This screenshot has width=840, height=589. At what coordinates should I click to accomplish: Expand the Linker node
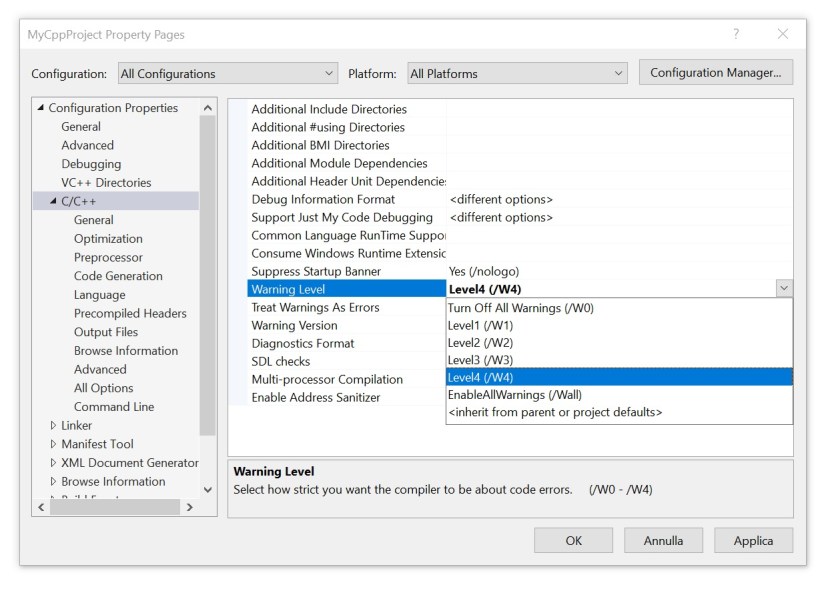coord(53,425)
